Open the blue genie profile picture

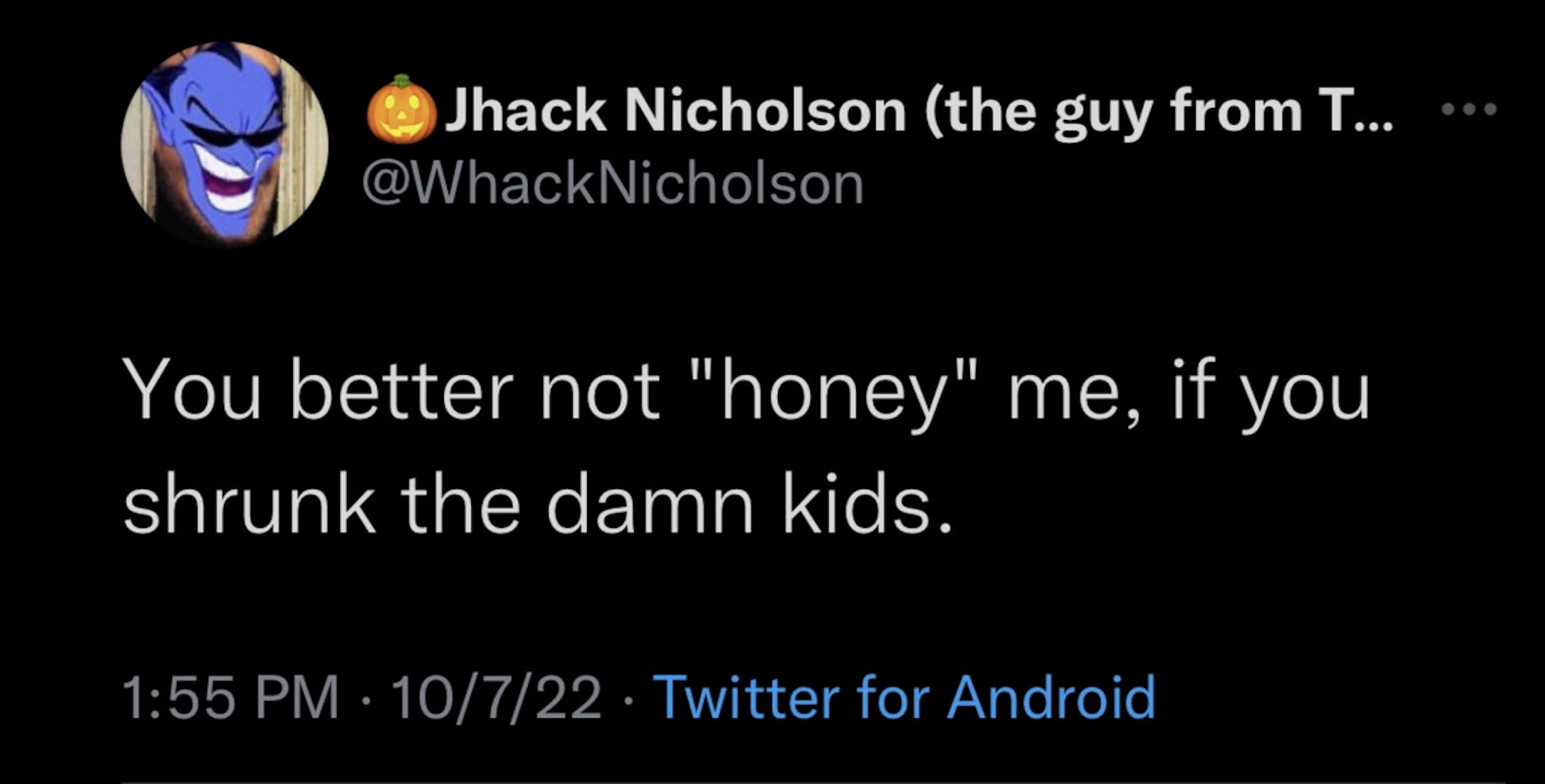225,144
